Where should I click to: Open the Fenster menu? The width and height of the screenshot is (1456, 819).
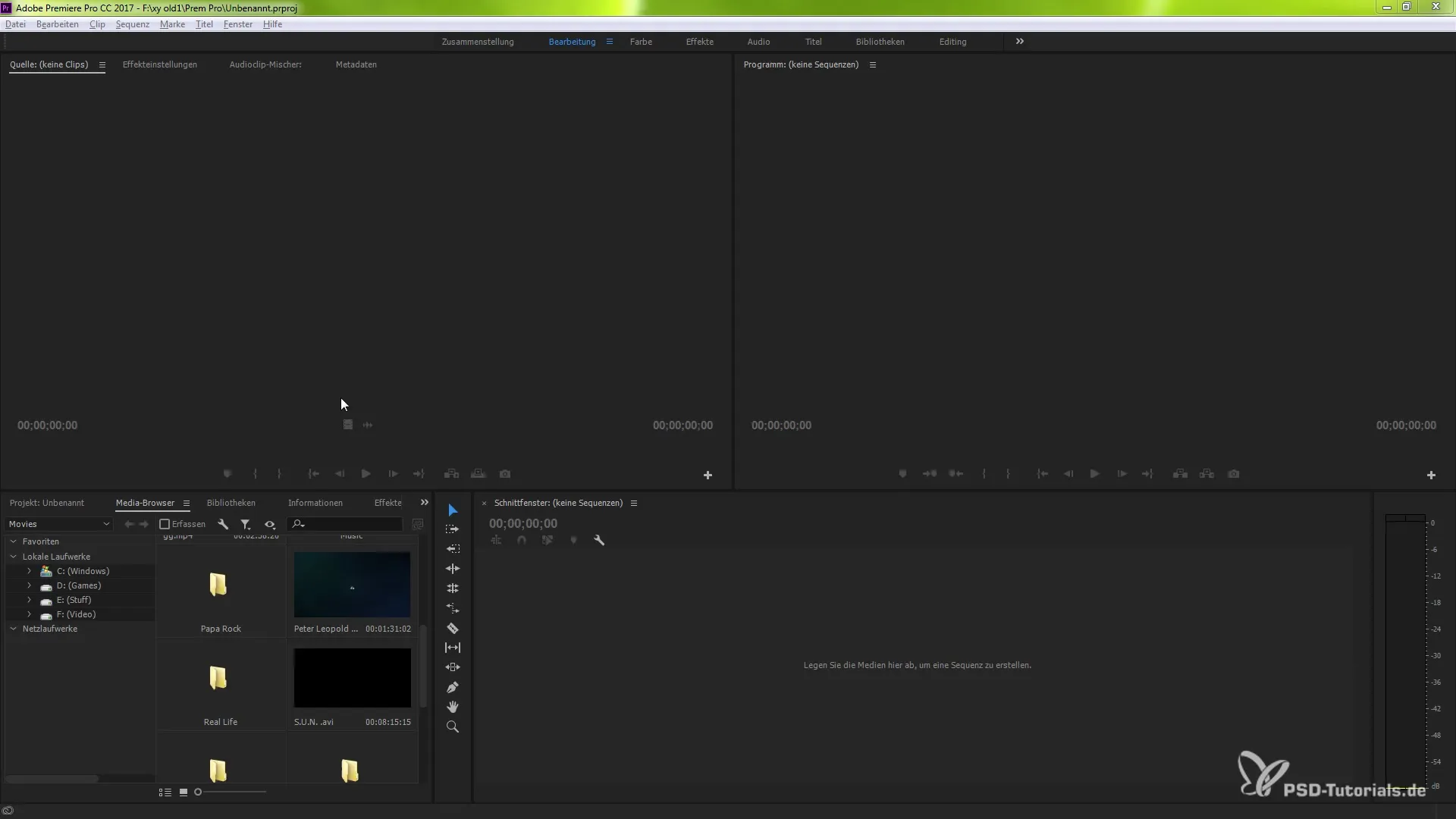coord(237,24)
